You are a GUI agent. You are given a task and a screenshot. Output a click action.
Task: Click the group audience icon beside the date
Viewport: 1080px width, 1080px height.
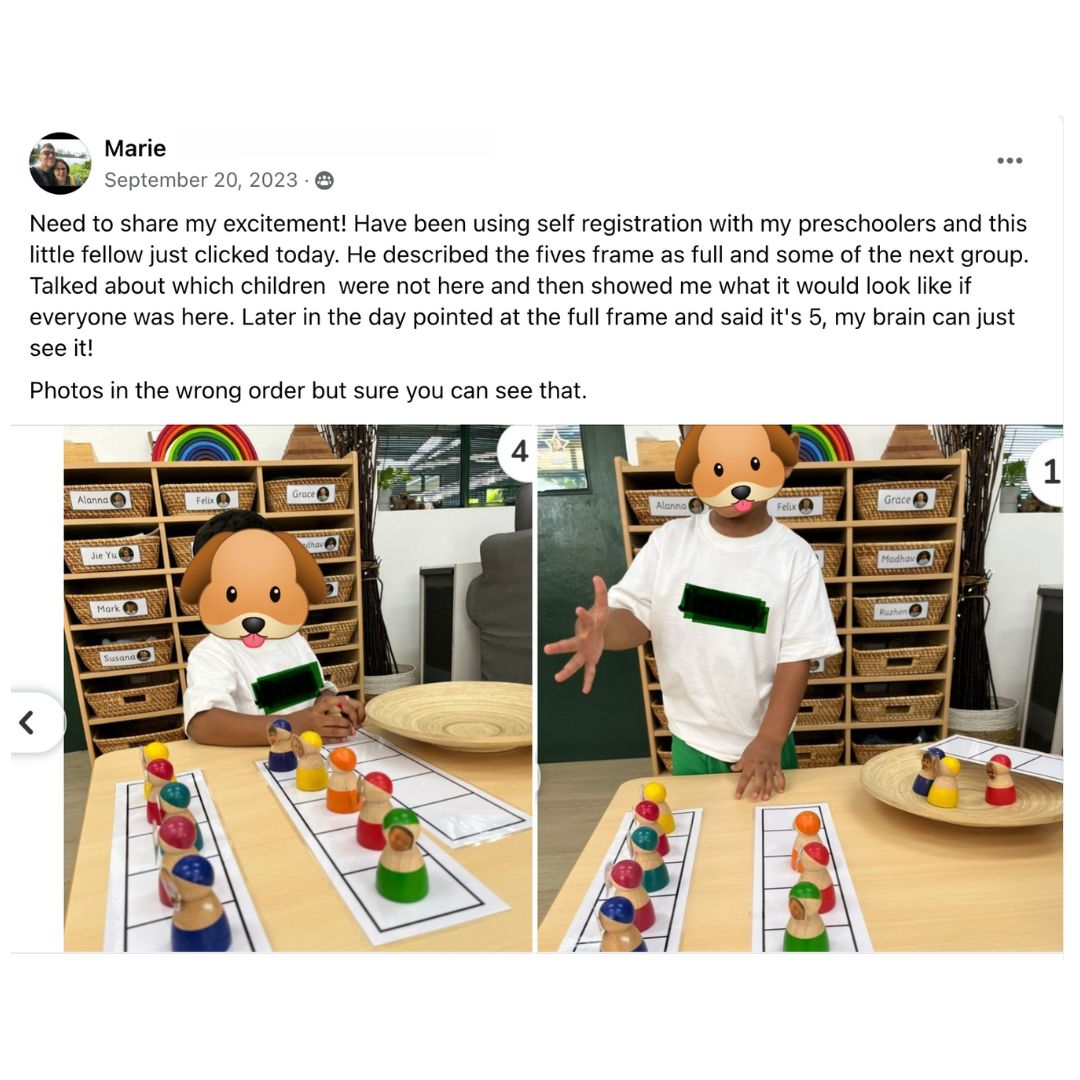click(x=324, y=180)
